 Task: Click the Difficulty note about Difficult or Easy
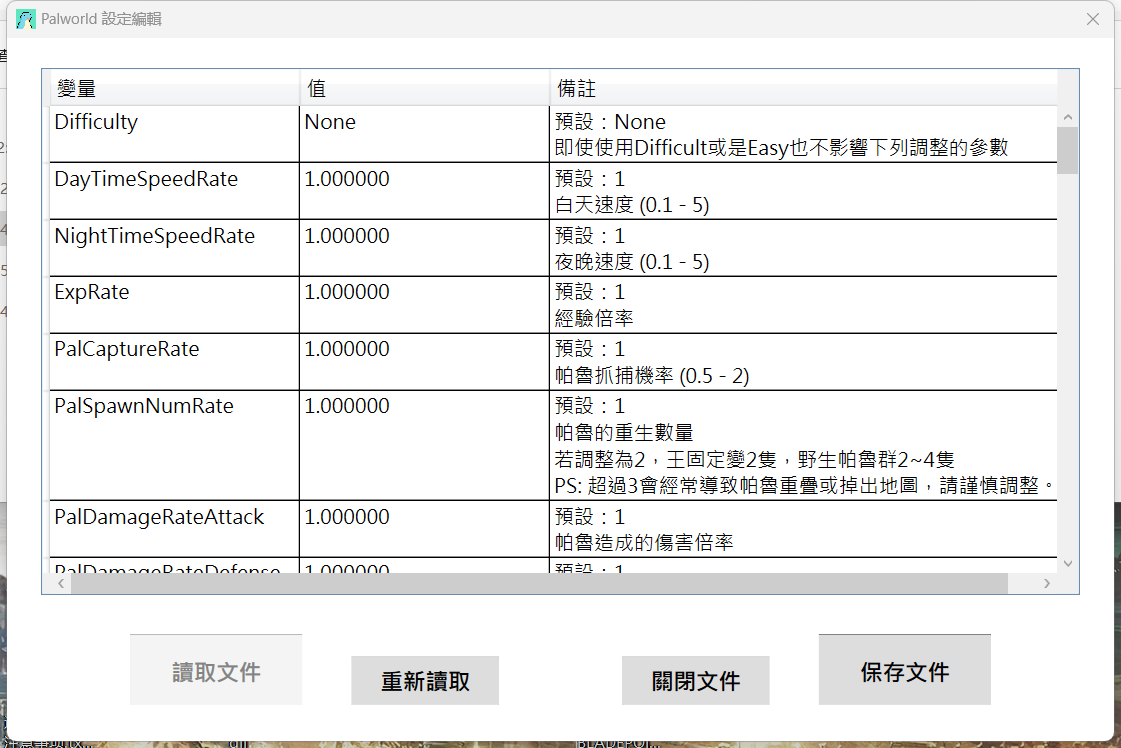point(781,148)
